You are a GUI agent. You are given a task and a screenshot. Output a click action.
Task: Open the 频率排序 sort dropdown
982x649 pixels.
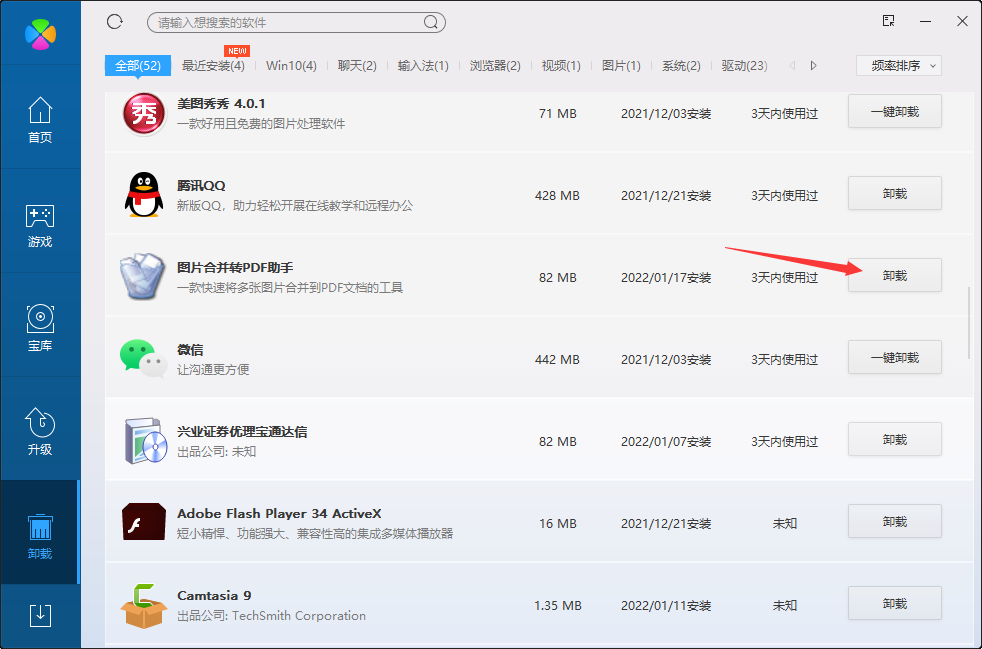click(899, 65)
